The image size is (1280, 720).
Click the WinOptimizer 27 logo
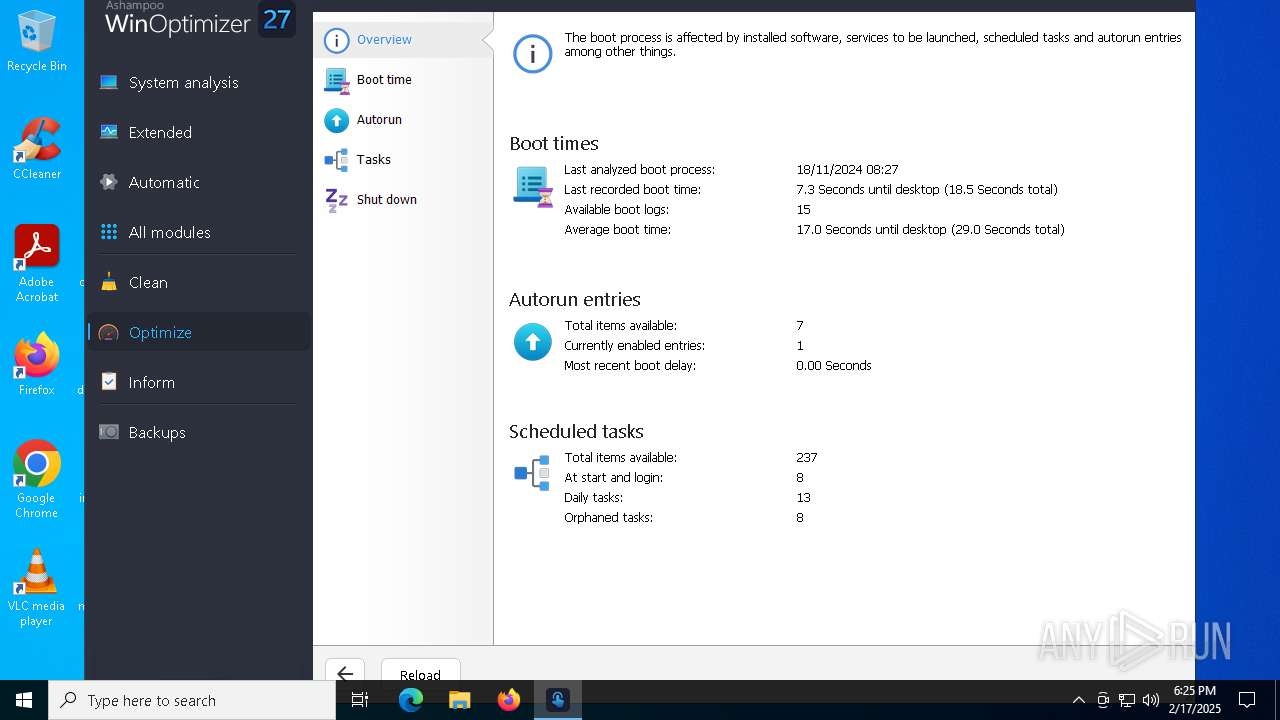200,19
